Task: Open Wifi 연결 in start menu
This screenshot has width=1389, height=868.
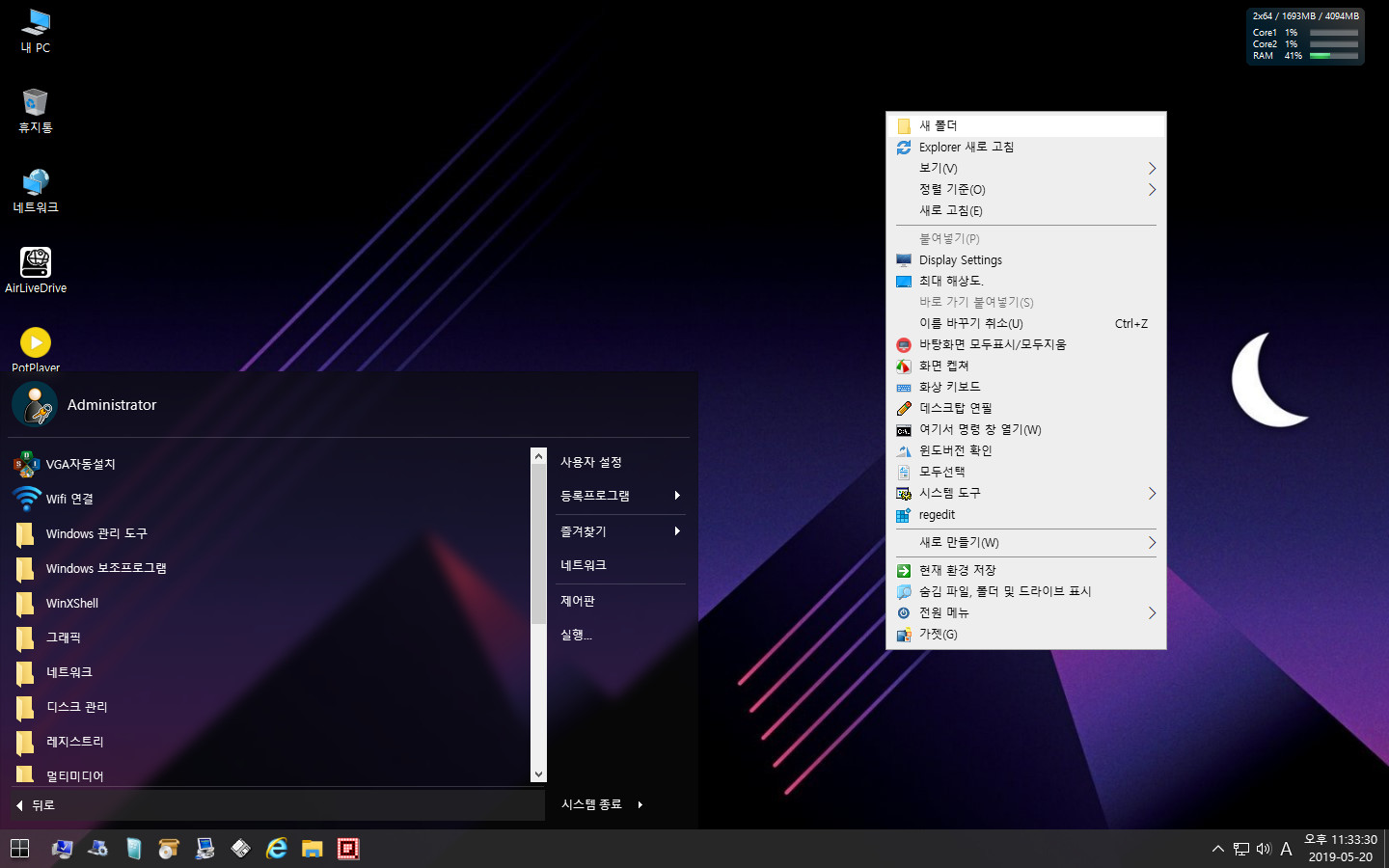Action: [x=270, y=499]
